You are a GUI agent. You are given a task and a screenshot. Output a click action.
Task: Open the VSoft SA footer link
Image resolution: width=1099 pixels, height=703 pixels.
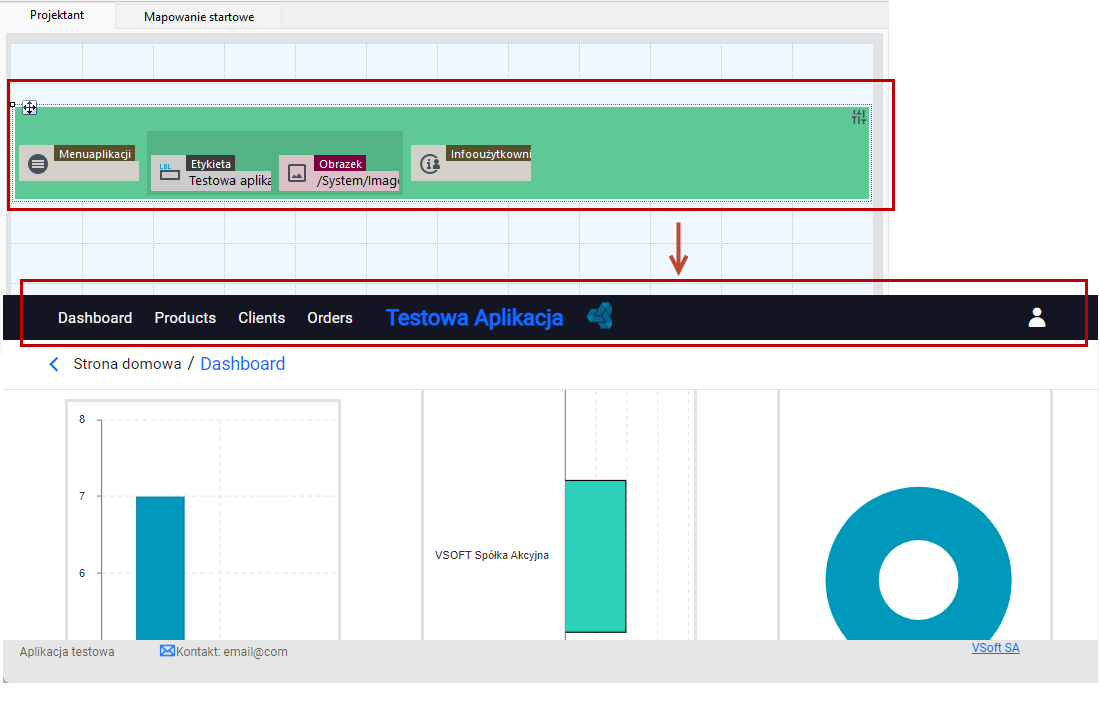[995, 648]
